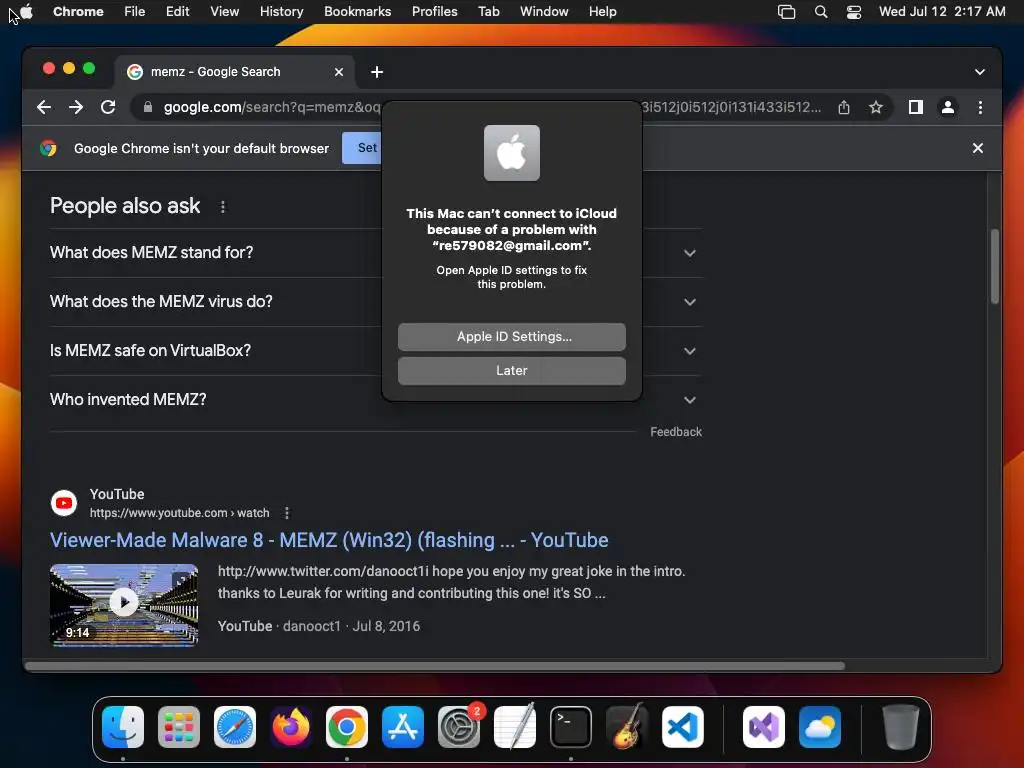Open System Settings with badge in dock
Image resolution: width=1024 pixels, height=768 pixels.
pos(459,727)
